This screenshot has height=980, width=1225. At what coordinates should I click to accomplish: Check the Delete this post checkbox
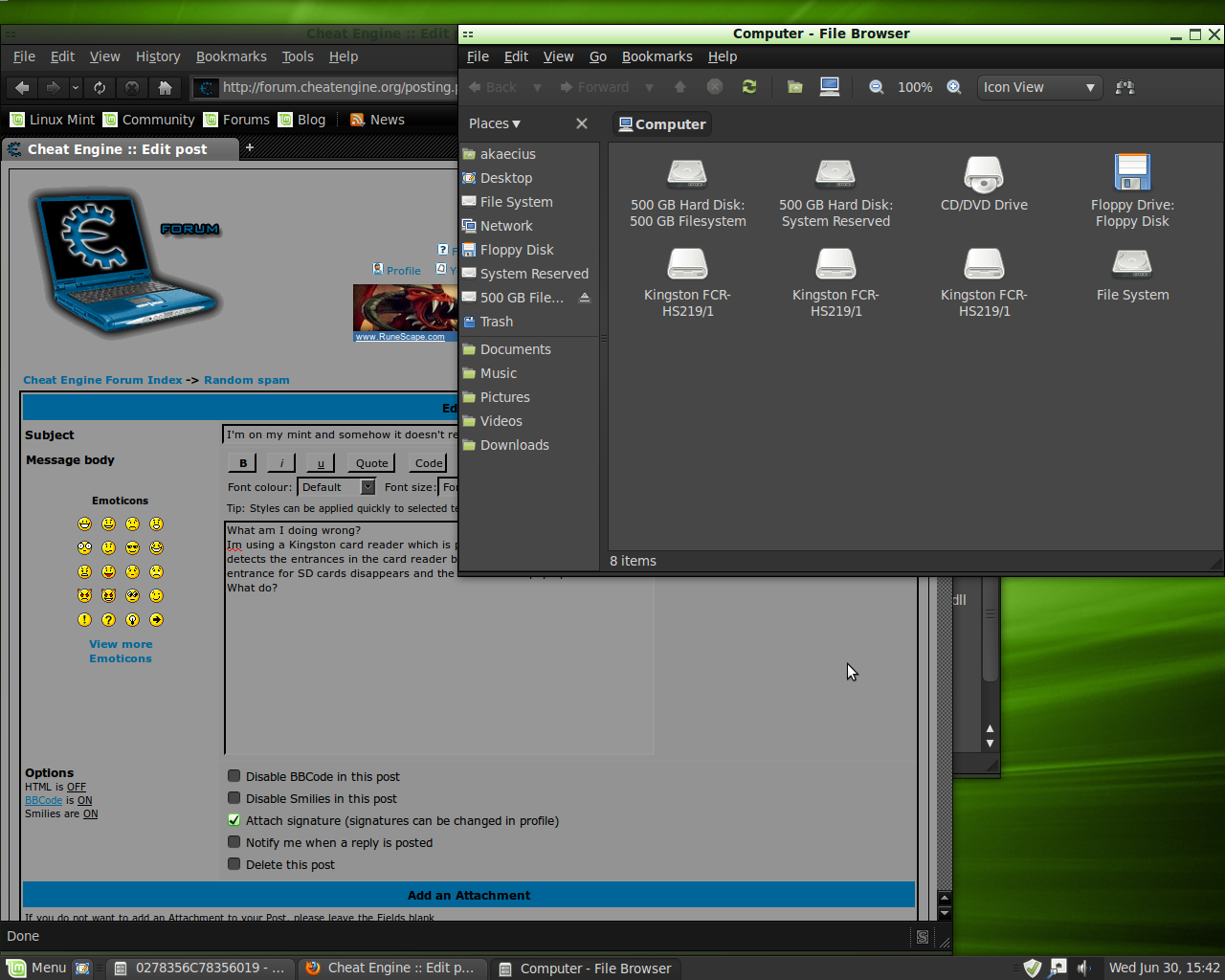(x=234, y=864)
